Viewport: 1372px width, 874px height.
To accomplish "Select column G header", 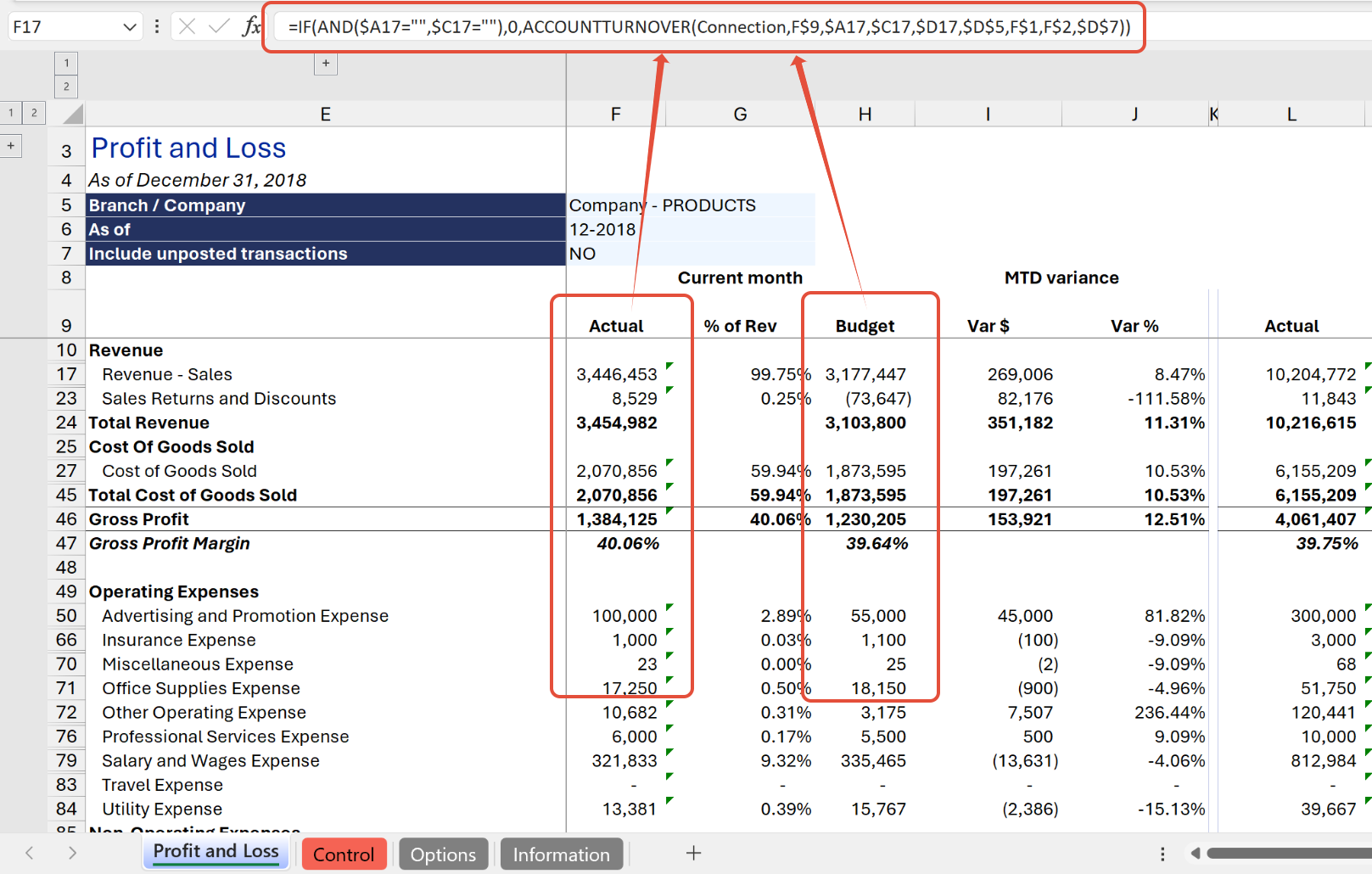I will pos(741,115).
